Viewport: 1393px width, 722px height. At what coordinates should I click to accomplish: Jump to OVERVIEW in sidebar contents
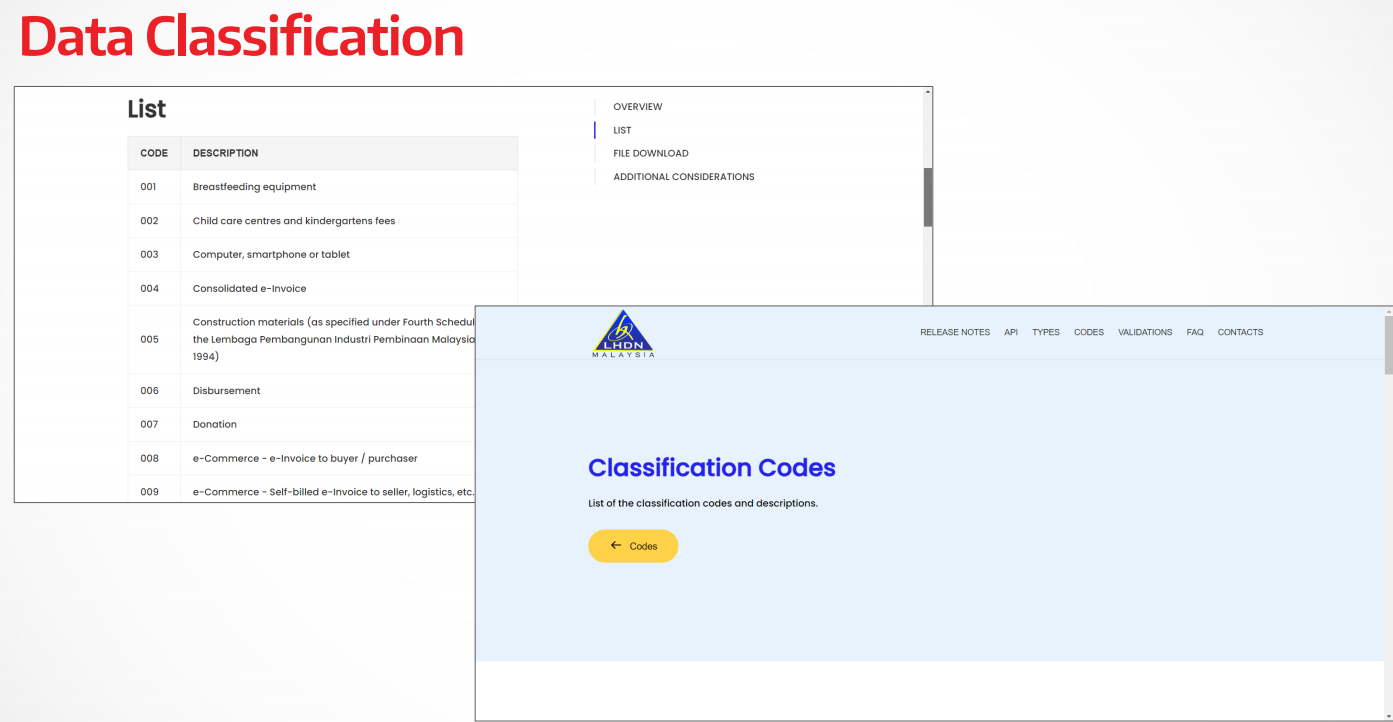click(637, 107)
